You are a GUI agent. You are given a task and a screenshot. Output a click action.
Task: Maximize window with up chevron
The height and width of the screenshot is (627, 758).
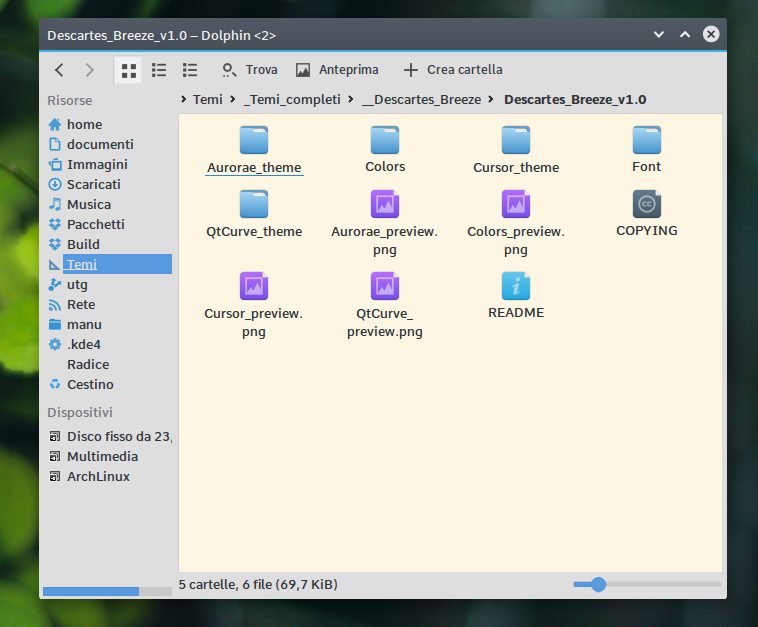685,34
